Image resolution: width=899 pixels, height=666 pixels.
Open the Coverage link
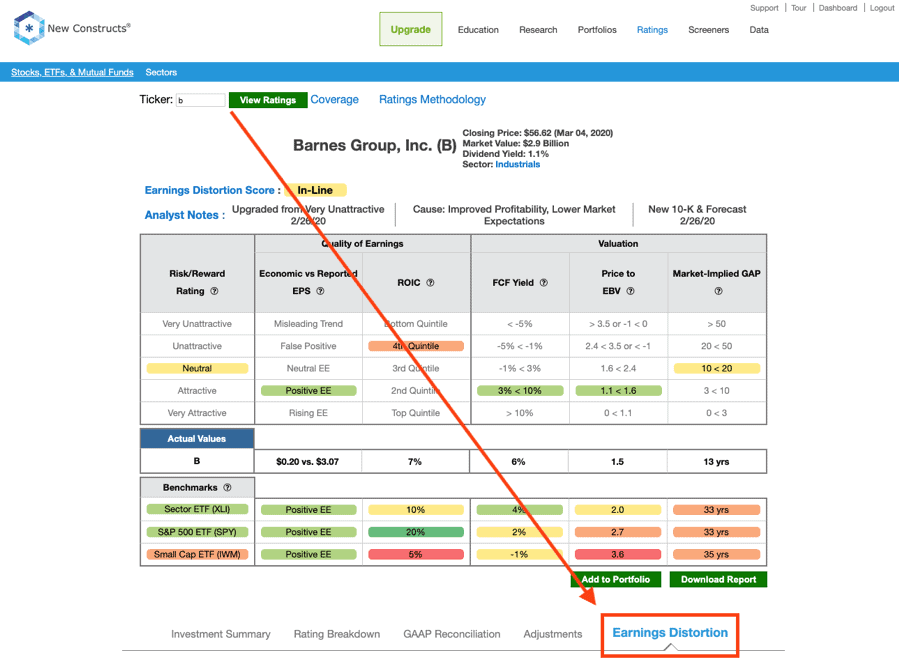point(334,99)
